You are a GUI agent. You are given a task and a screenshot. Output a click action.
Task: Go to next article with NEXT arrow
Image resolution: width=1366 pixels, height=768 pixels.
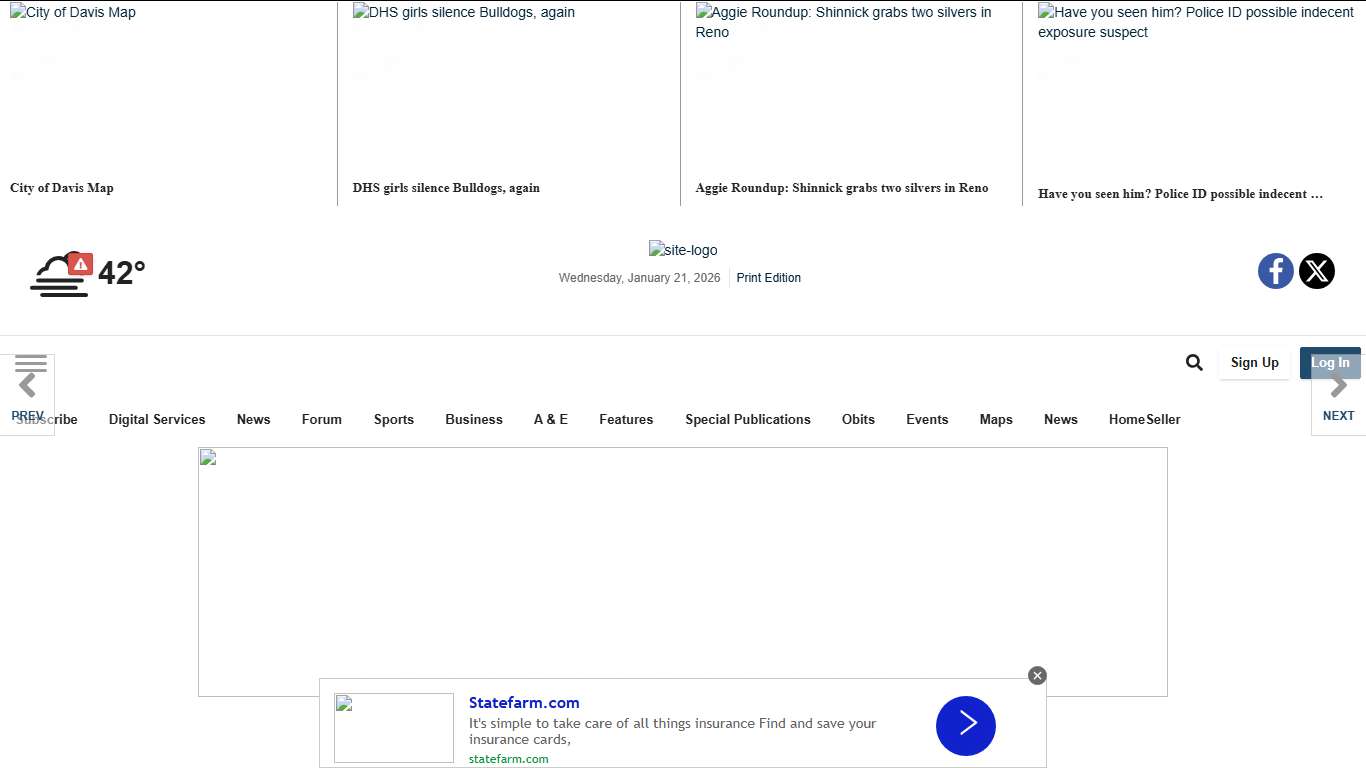click(1338, 396)
